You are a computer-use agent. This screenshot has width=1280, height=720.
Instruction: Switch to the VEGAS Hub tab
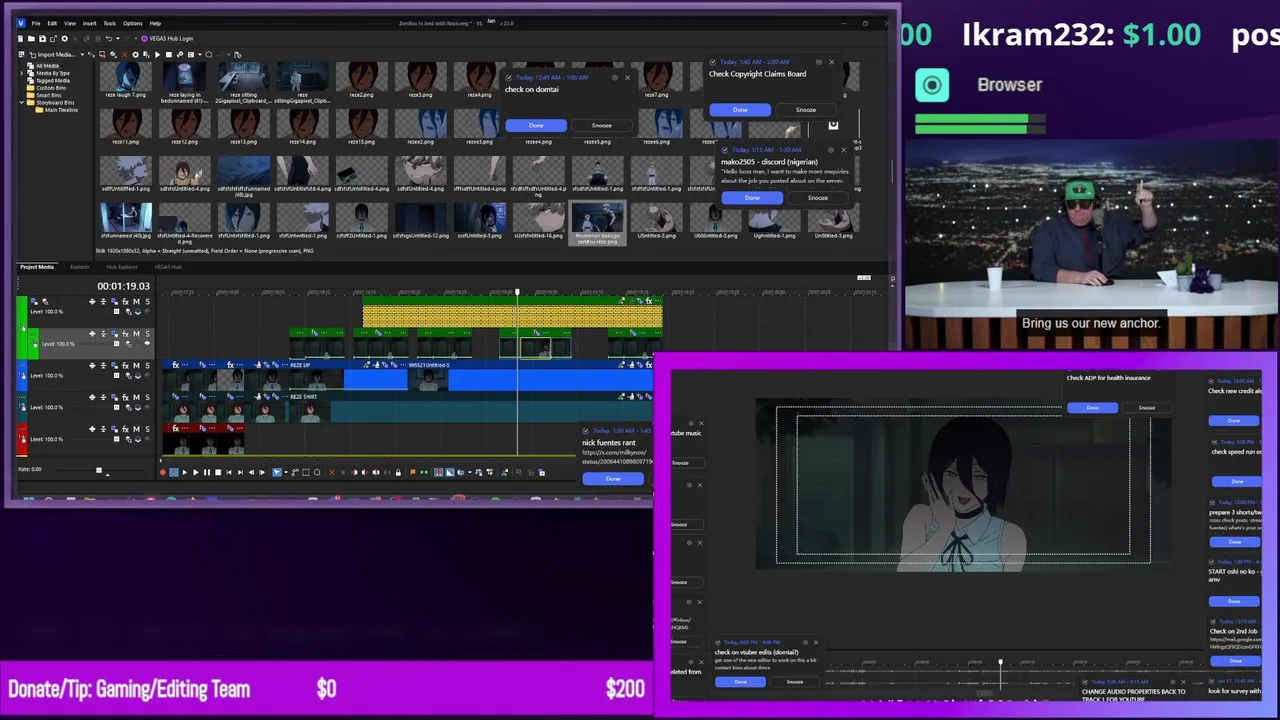pos(167,267)
